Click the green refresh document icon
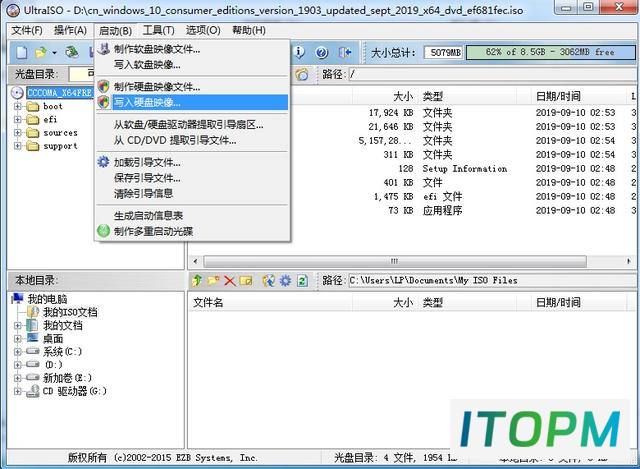Image resolution: width=640 pixels, height=469 pixels. click(302, 280)
